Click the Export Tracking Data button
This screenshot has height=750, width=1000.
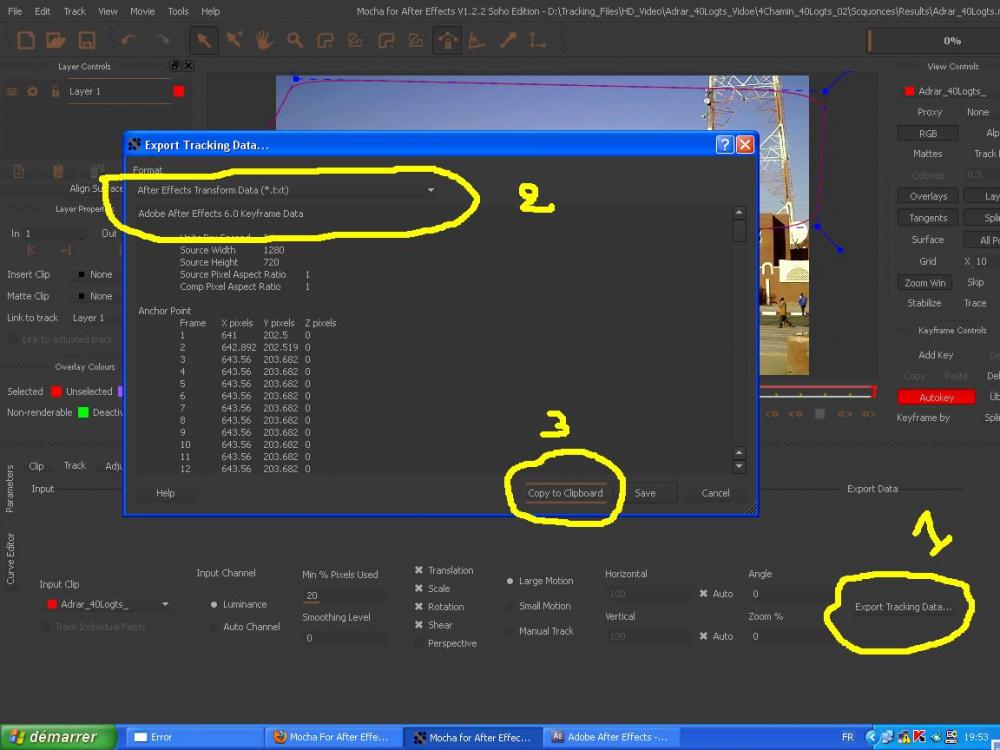point(903,607)
